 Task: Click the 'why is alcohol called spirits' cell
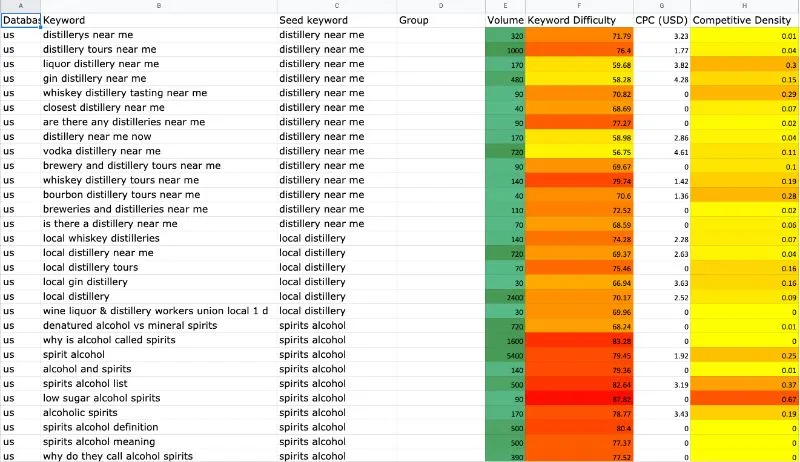(x=159, y=340)
